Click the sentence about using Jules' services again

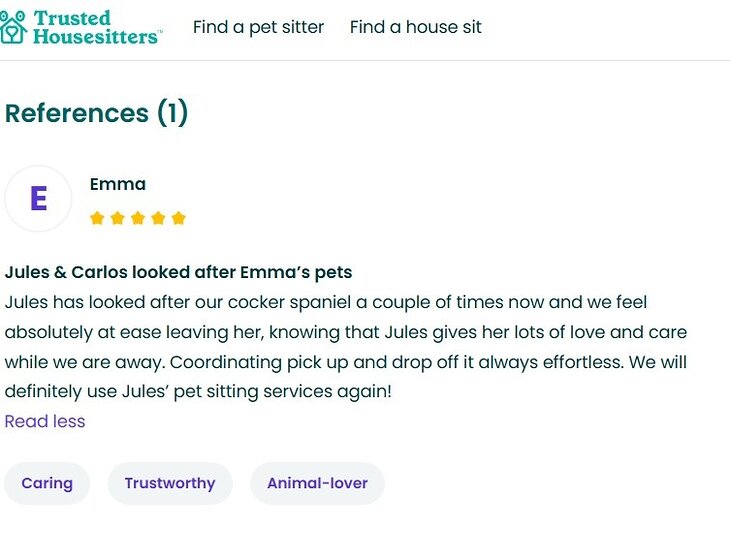[198, 391]
